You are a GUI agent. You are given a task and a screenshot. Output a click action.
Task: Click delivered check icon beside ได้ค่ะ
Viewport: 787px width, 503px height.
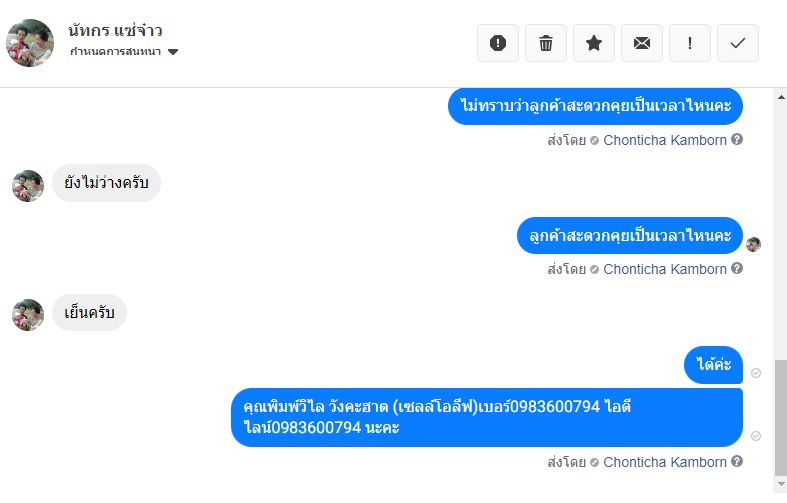[756, 373]
